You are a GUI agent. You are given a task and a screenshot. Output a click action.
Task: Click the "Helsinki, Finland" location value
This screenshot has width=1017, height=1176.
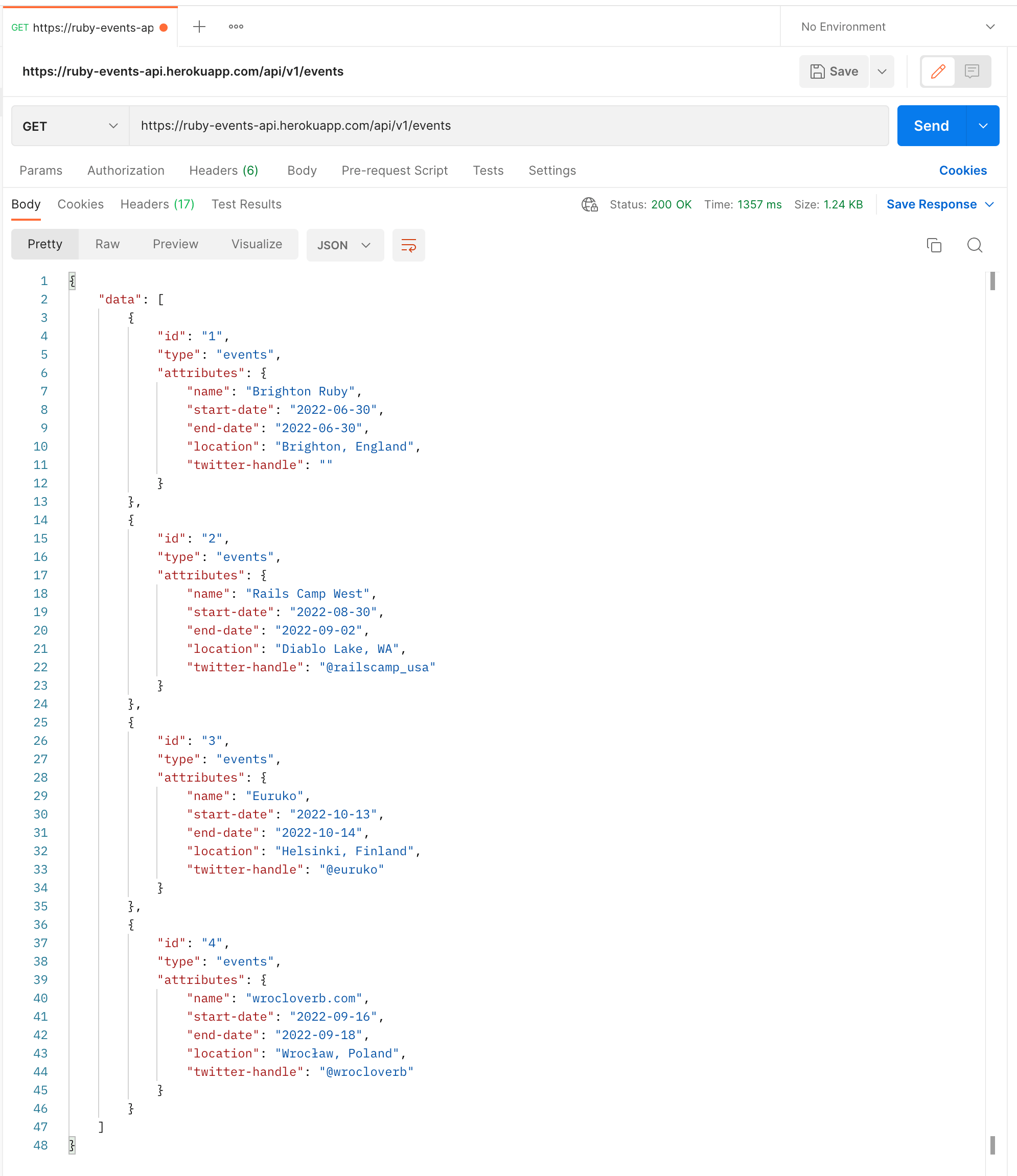[x=344, y=852]
